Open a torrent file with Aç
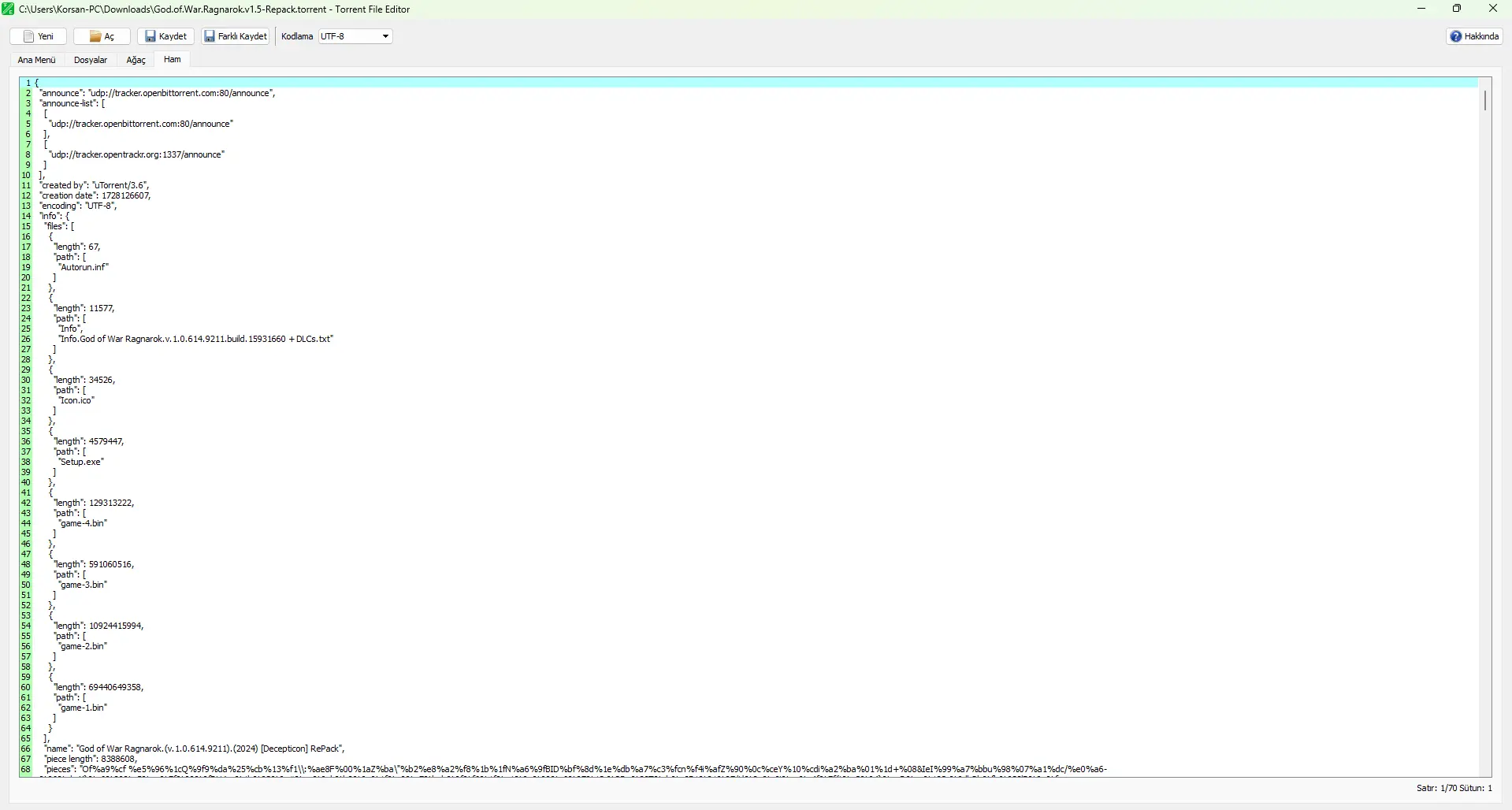 [x=102, y=36]
